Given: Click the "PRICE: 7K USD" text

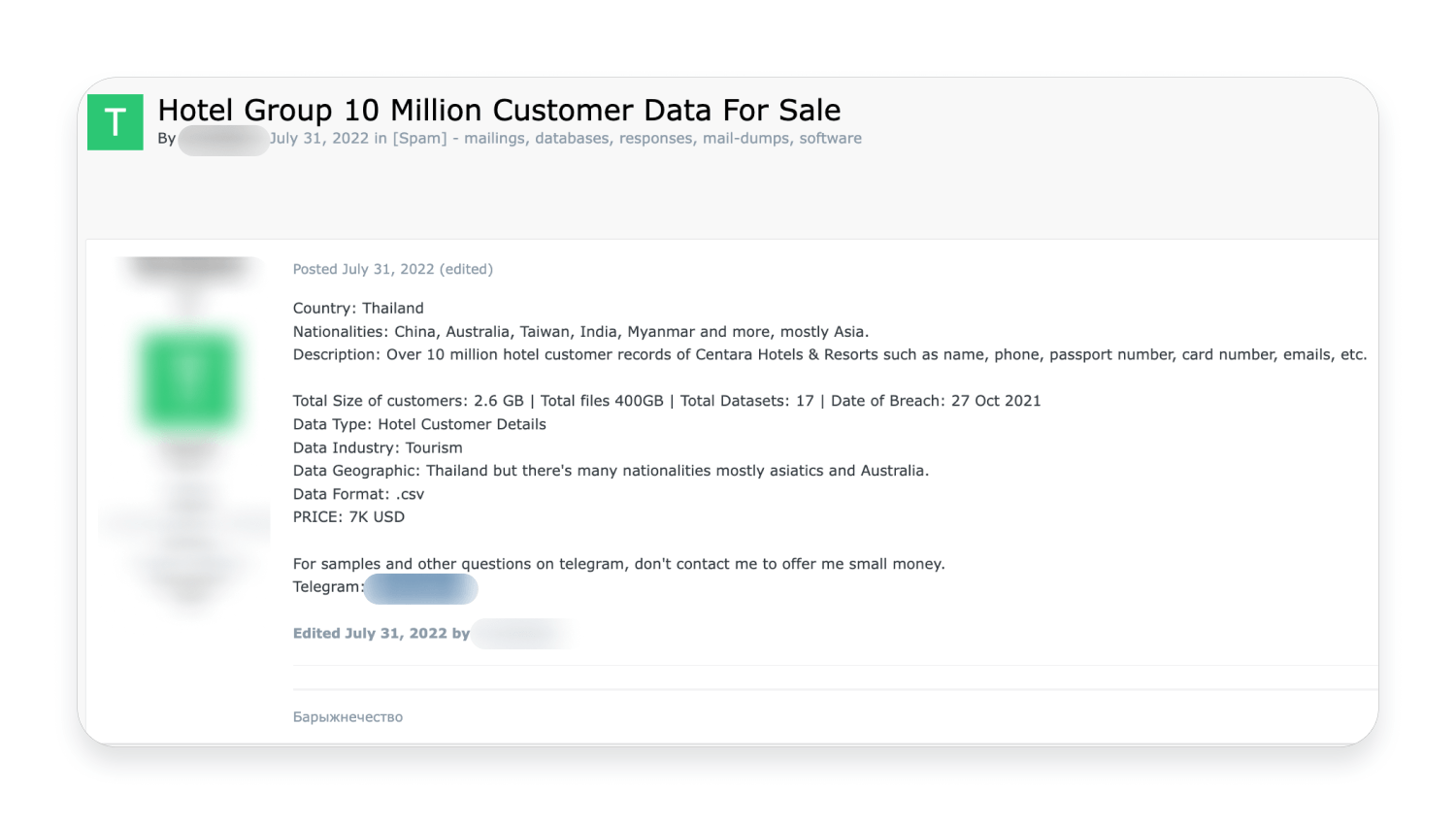Looking at the screenshot, I should click(348, 517).
